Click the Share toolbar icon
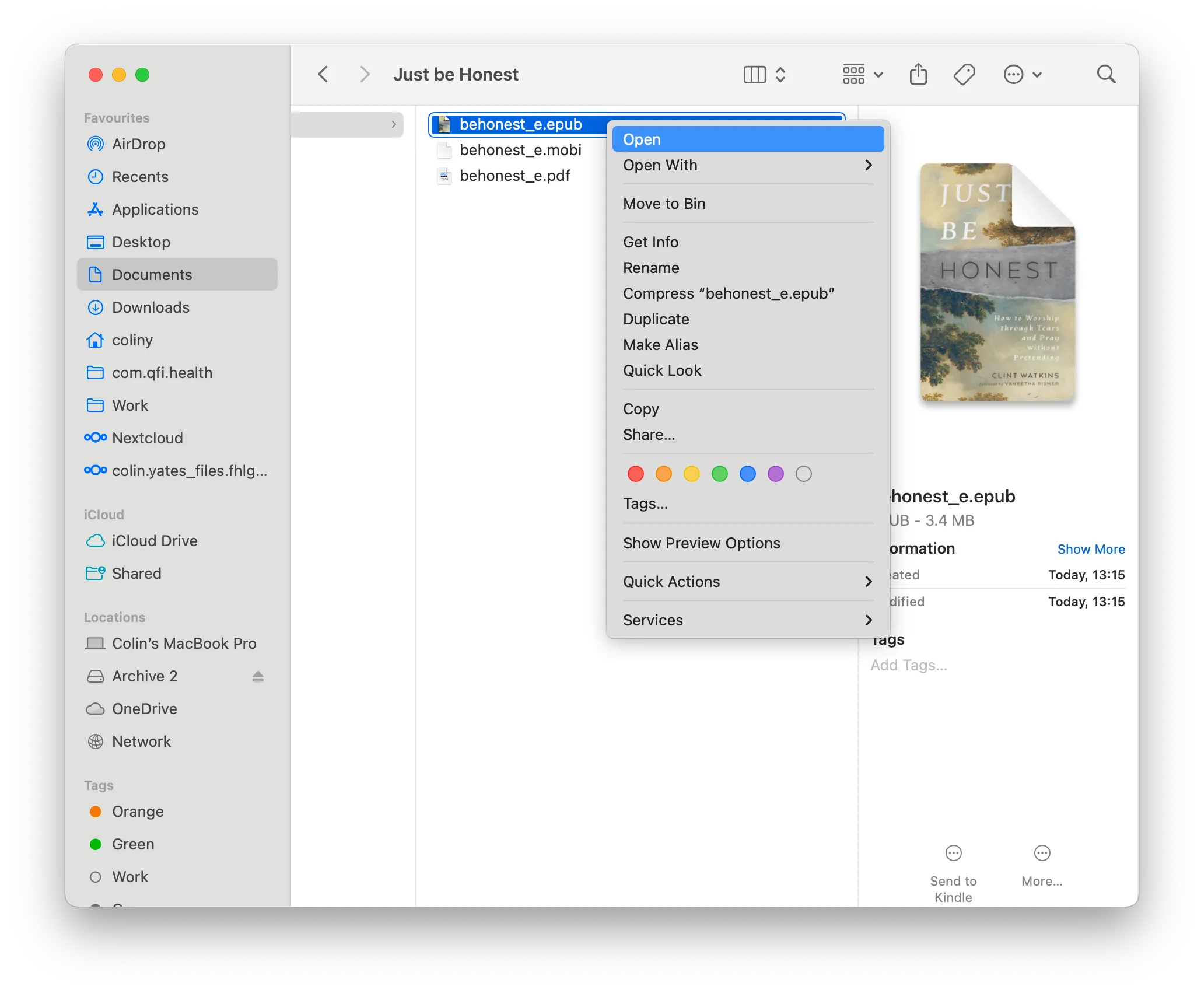The image size is (1204, 993). tap(918, 75)
